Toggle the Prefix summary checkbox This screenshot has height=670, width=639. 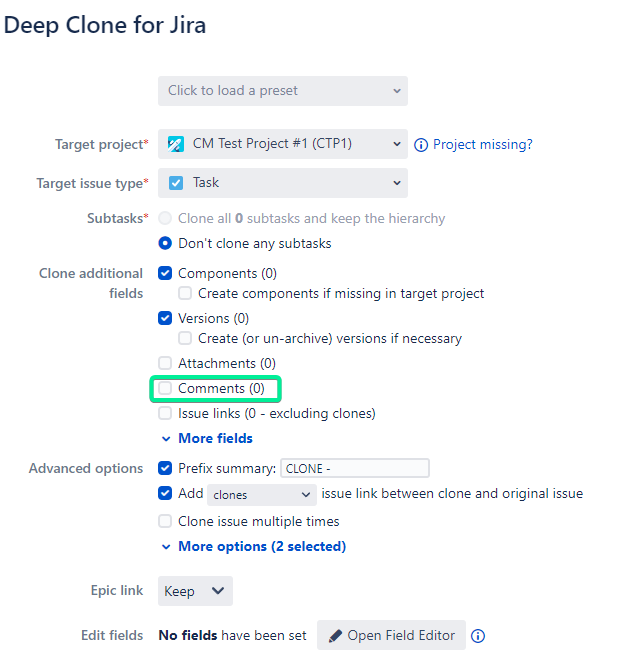[x=165, y=468]
